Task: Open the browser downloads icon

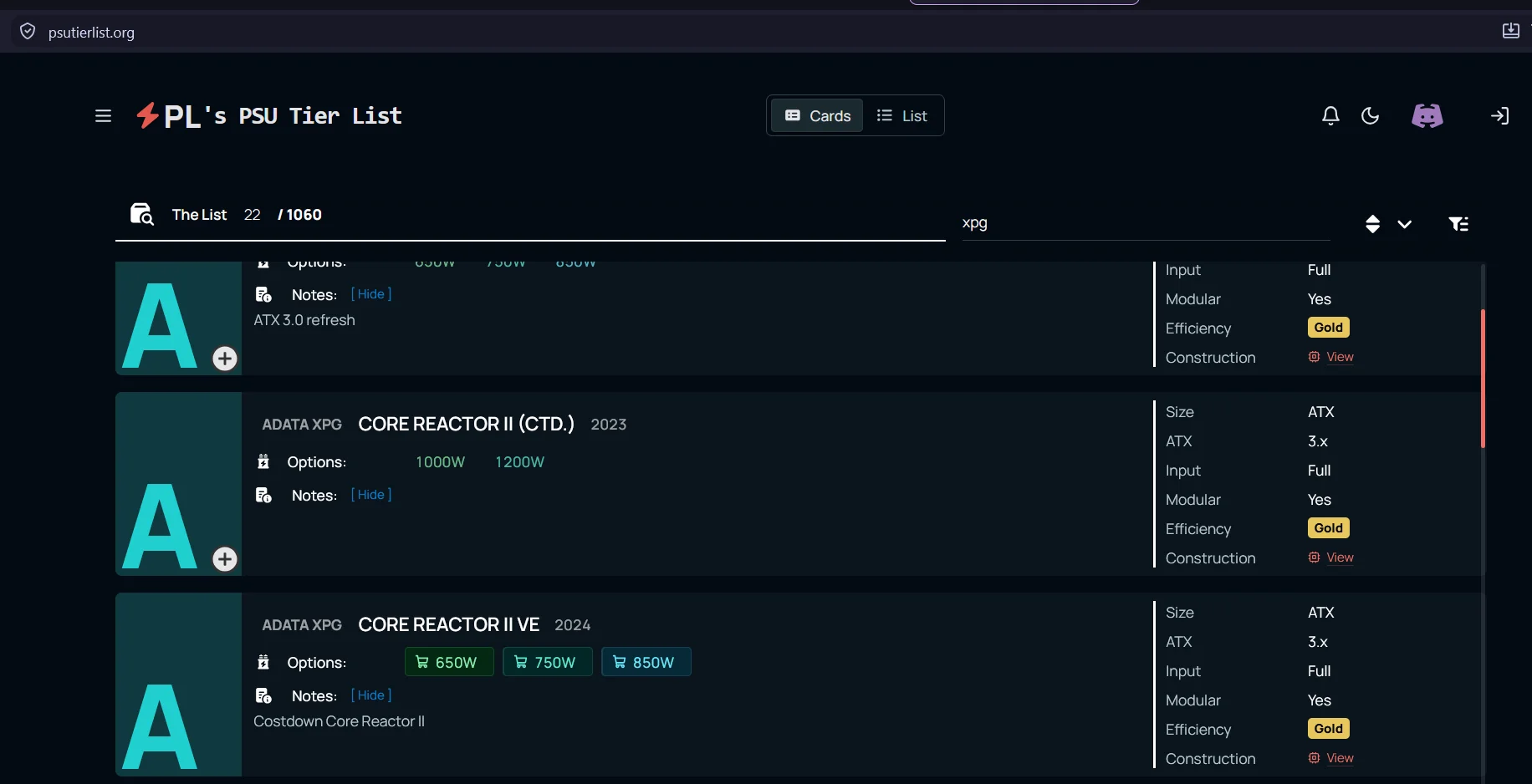Action: (x=1511, y=31)
